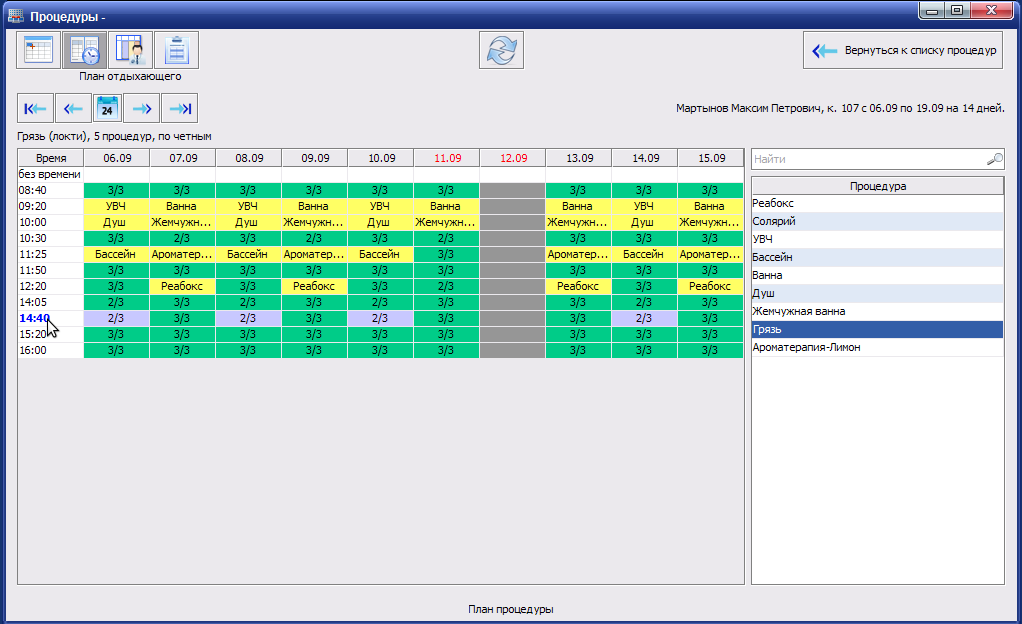The height and width of the screenshot is (624, 1022).
Task: Open the calendar table view icon
Action: (38, 50)
